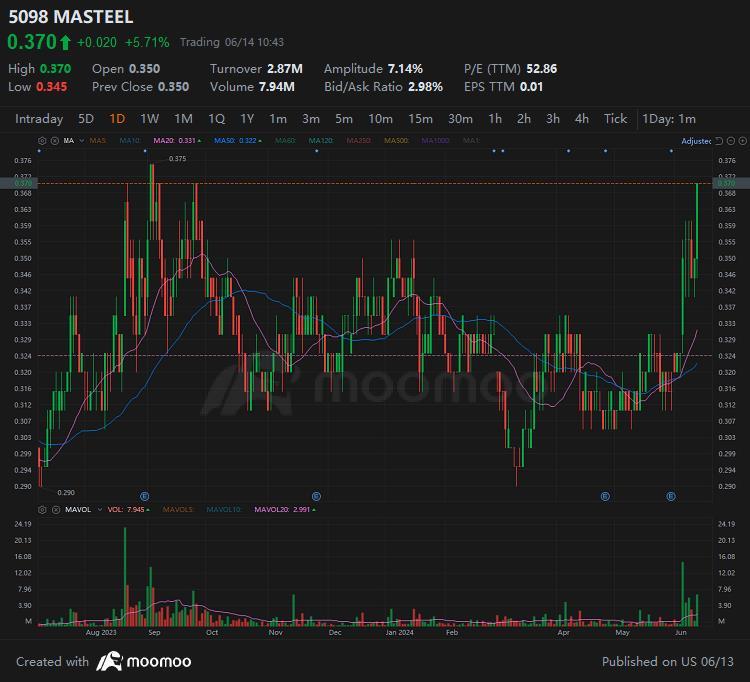This screenshot has width=750, height=682.
Task: Click the +5.71% change value
Action: coord(147,43)
